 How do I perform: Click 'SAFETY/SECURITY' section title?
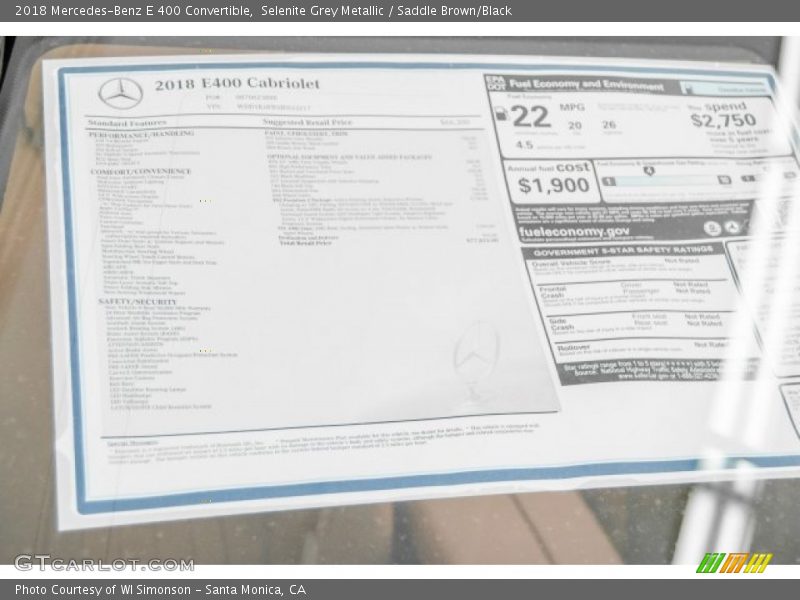point(137,302)
